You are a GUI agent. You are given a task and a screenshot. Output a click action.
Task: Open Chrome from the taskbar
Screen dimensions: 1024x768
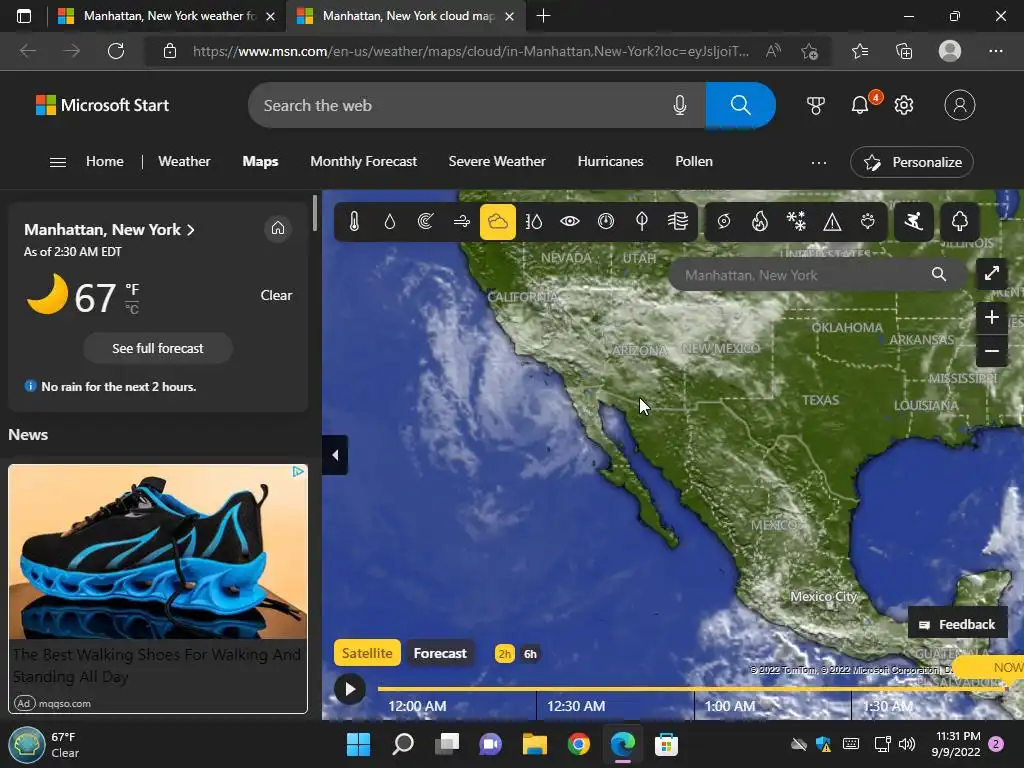[579, 744]
